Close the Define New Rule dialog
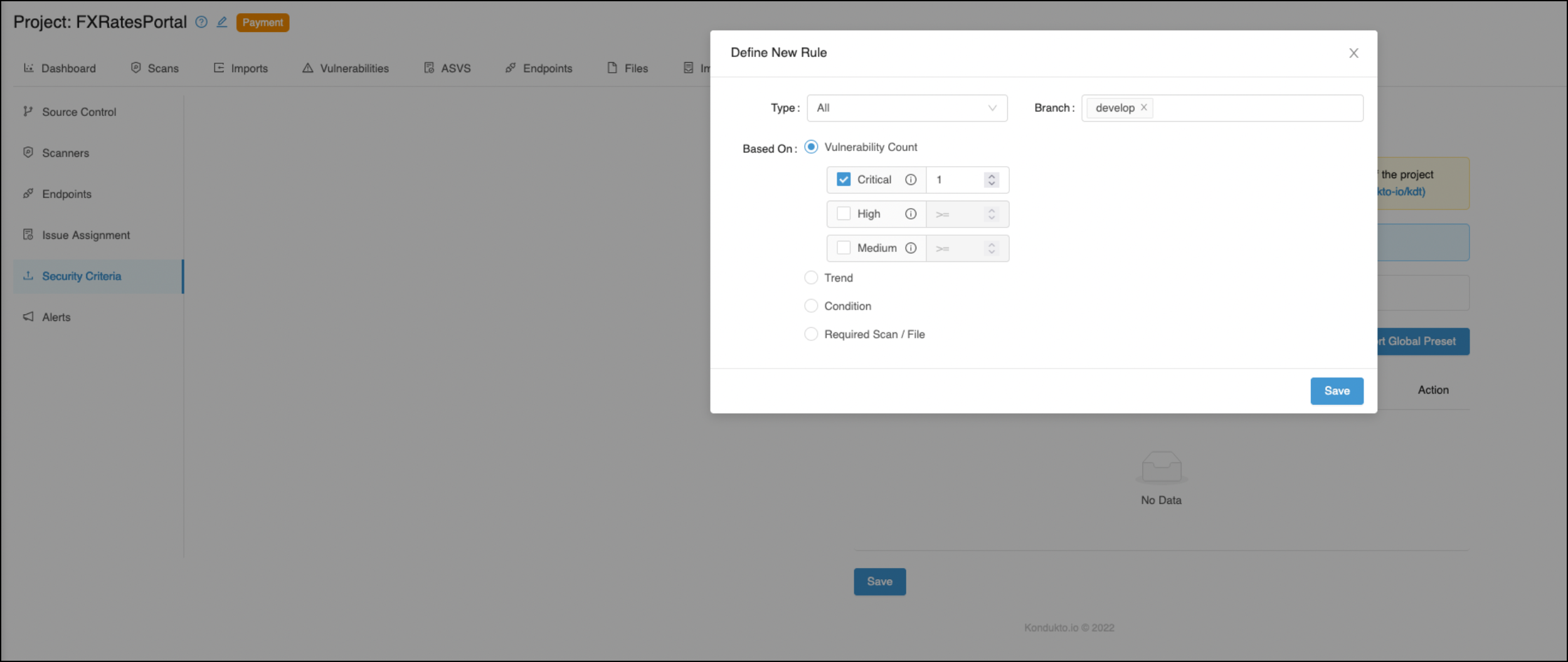Viewport: 1568px width, 662px height. [x=1353, y=53]
